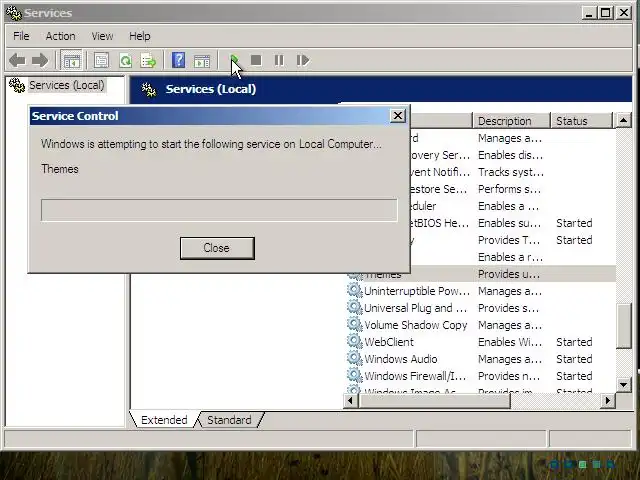Select Services (Local) tree node

coord(67,85)
